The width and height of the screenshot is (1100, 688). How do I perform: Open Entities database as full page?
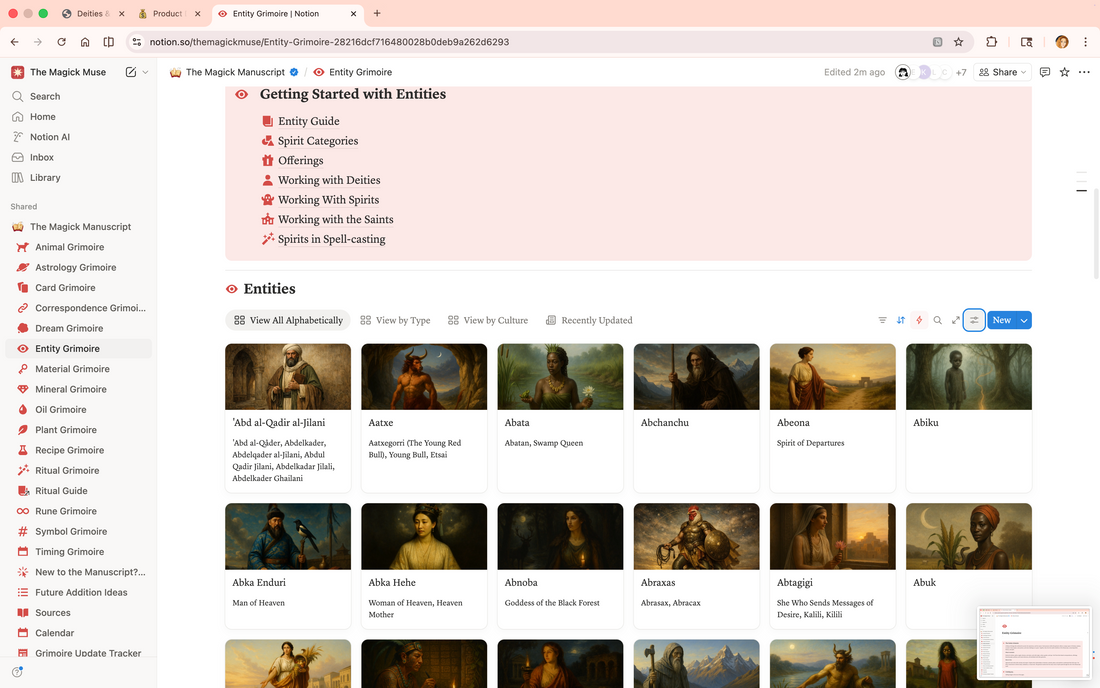(x=955, y=321)
